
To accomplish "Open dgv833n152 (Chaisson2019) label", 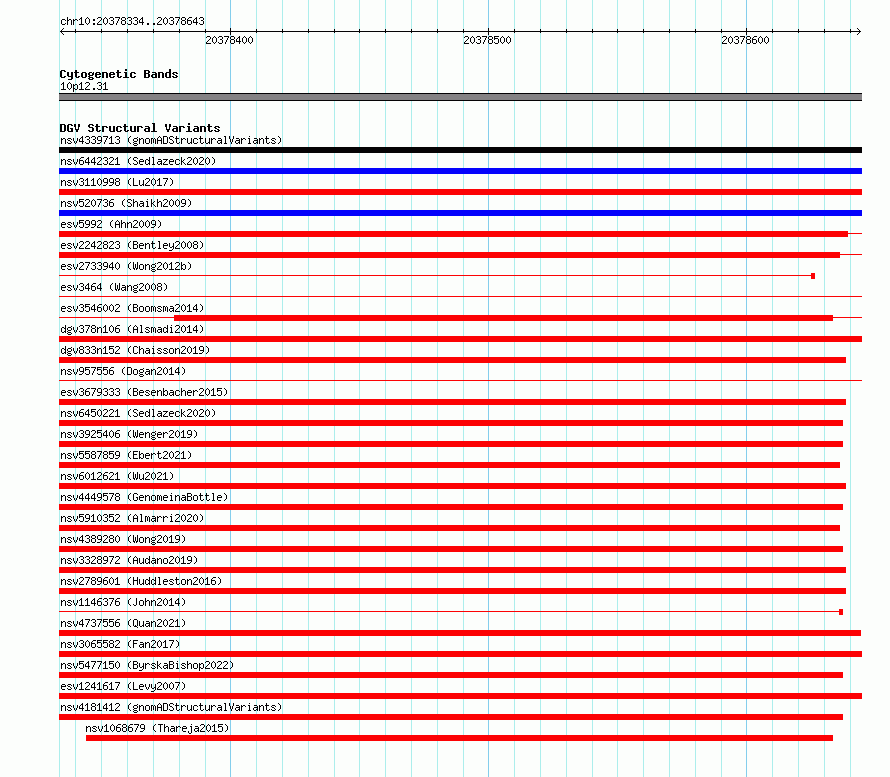I will (135, 350).
